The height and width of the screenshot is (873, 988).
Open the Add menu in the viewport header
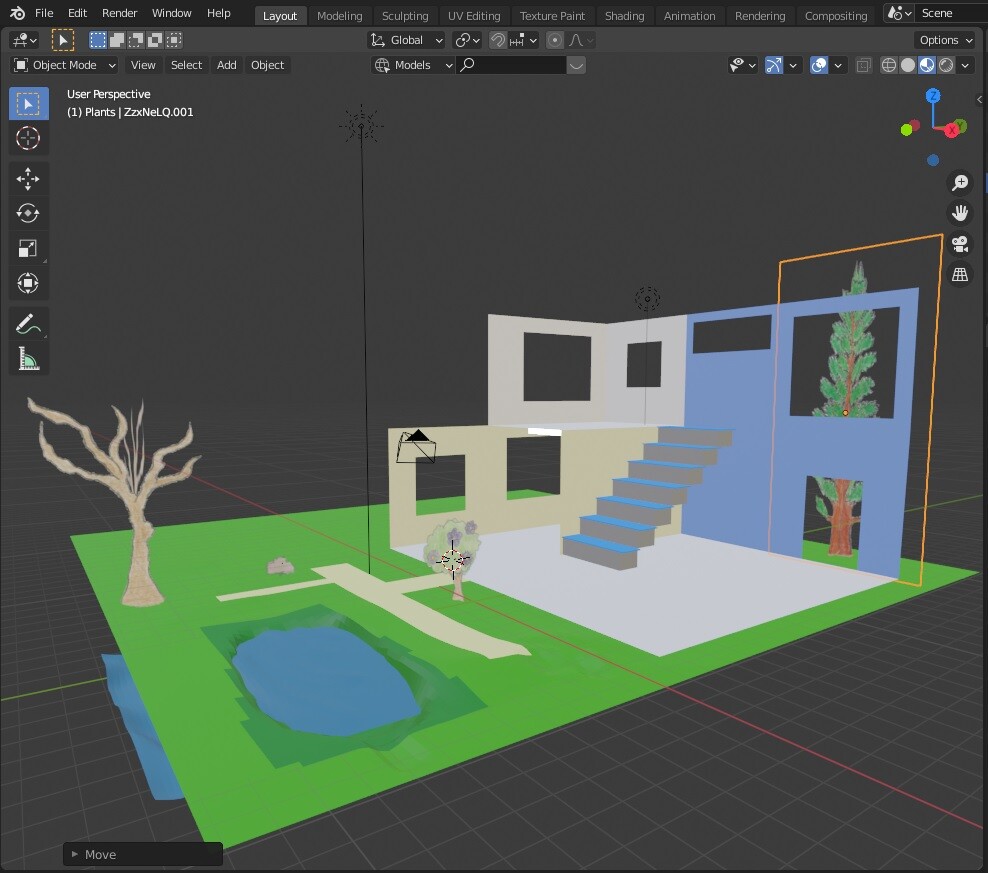pos(226,65)
